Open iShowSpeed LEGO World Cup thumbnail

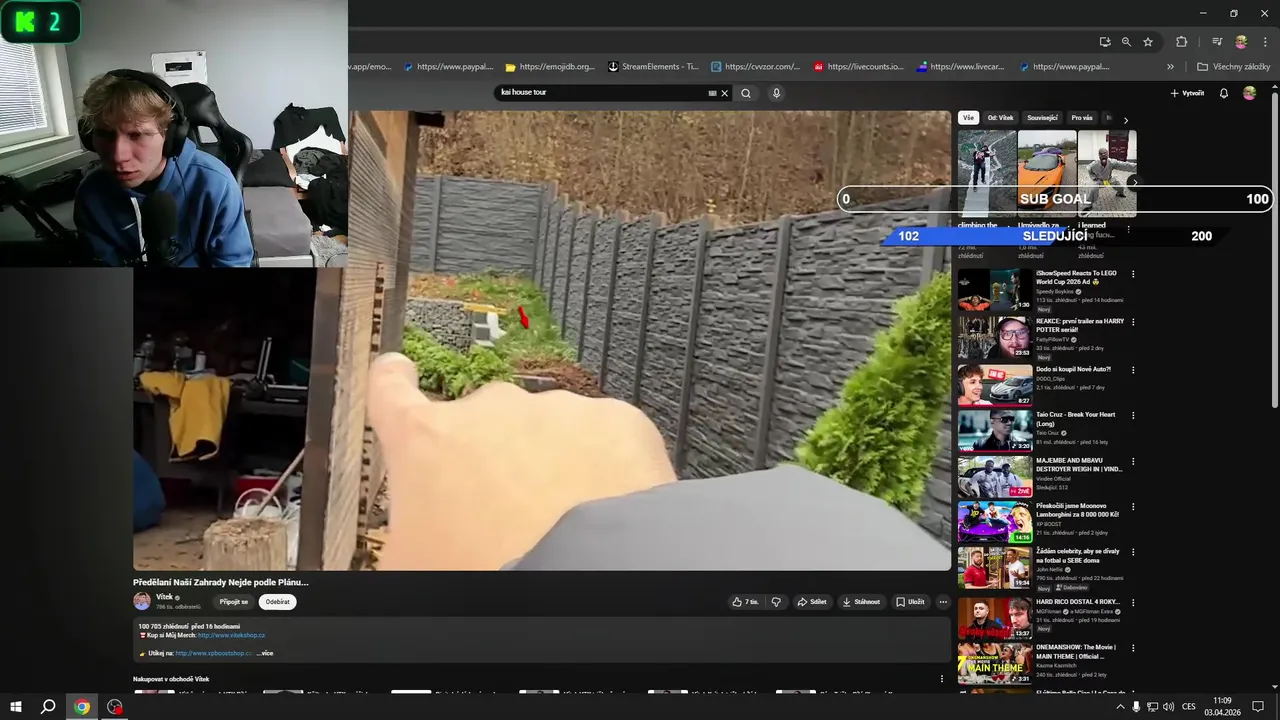(x=995, y=289)
